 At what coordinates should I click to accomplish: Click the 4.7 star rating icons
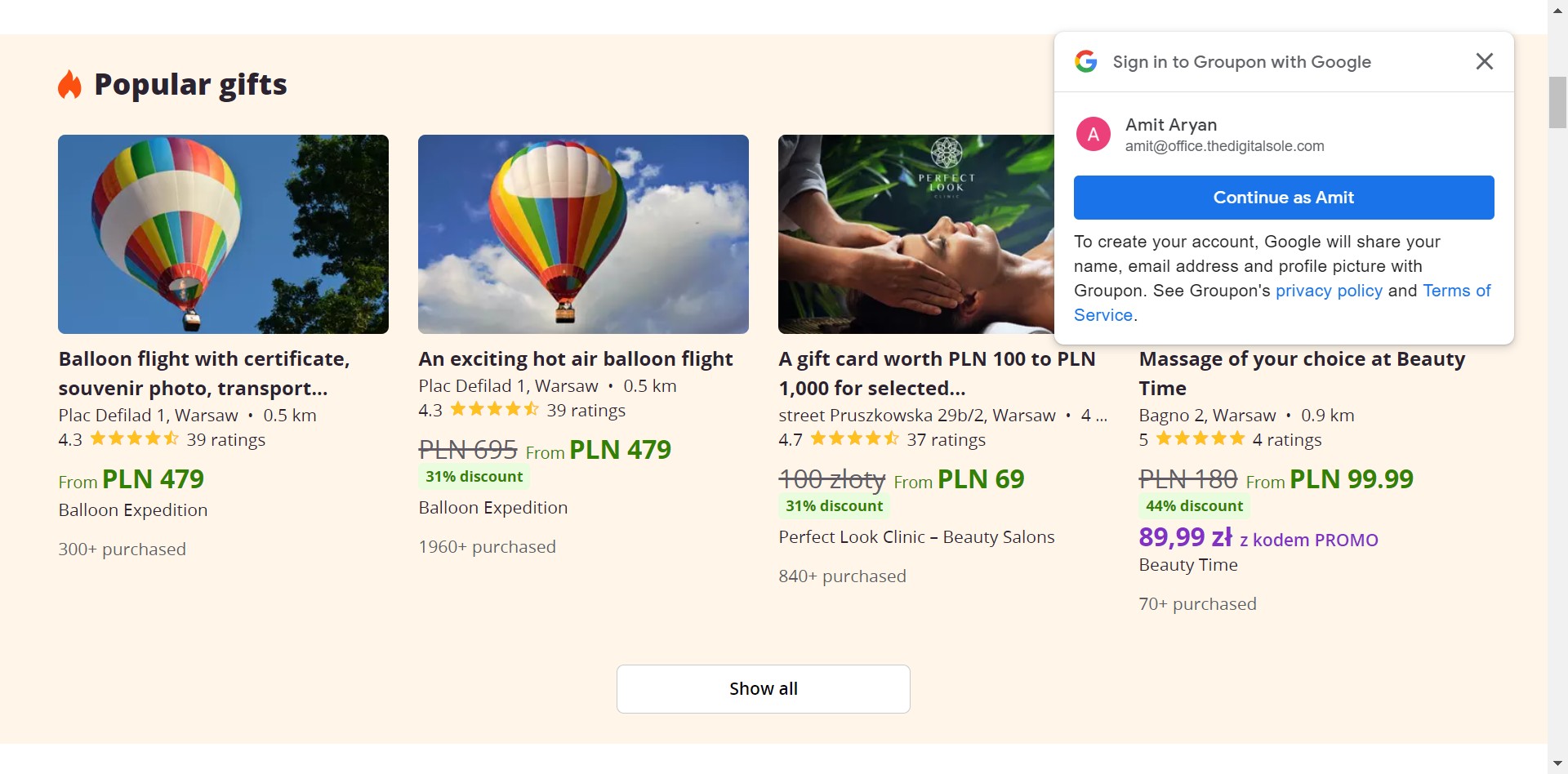[x=854, y=439]
